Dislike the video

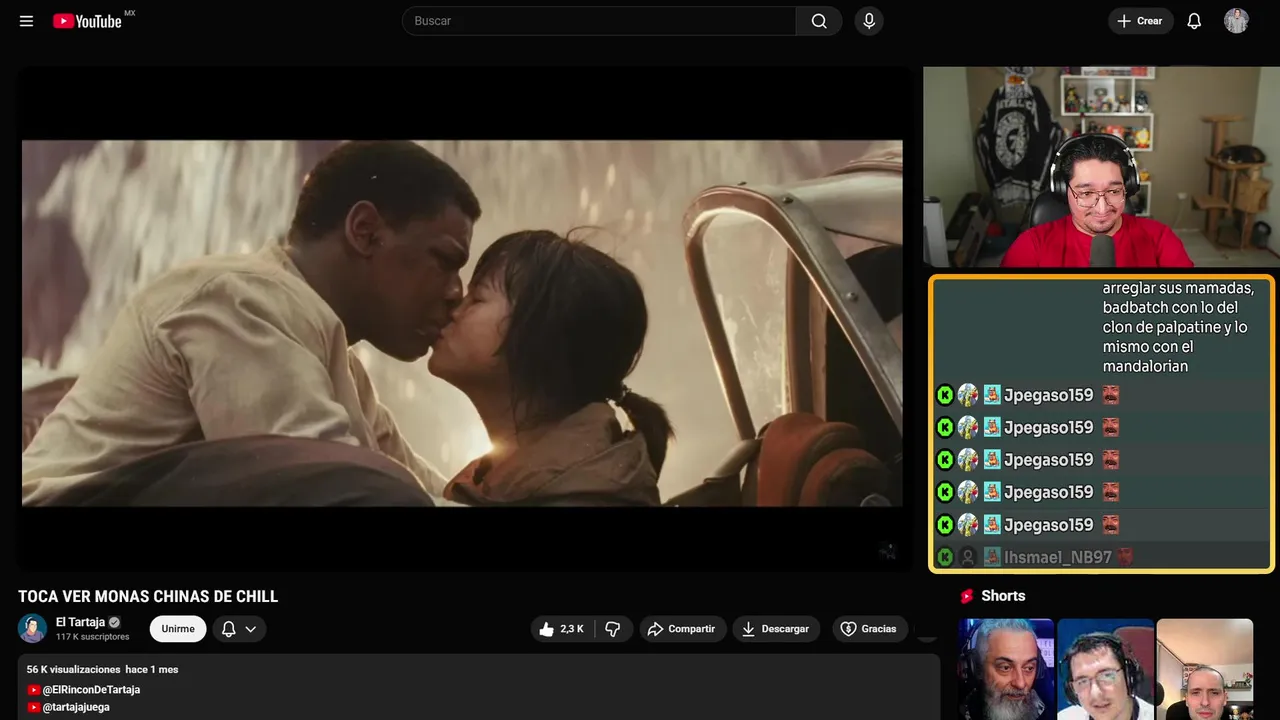point(613,629)
